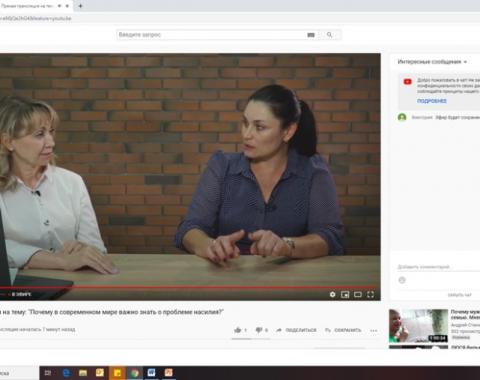Viewport: 480px width, 380px height.
Task: Open the suggested video thumbnail with child
Action: click(x=418, y=326)
